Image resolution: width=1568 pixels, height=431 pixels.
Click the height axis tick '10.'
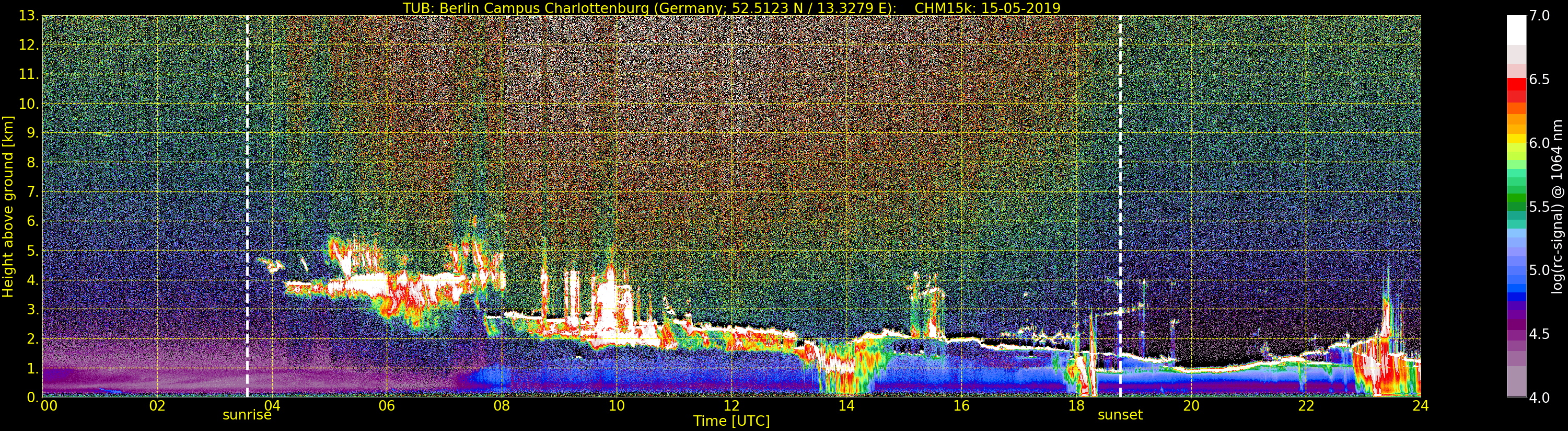[x=29, y=104]
